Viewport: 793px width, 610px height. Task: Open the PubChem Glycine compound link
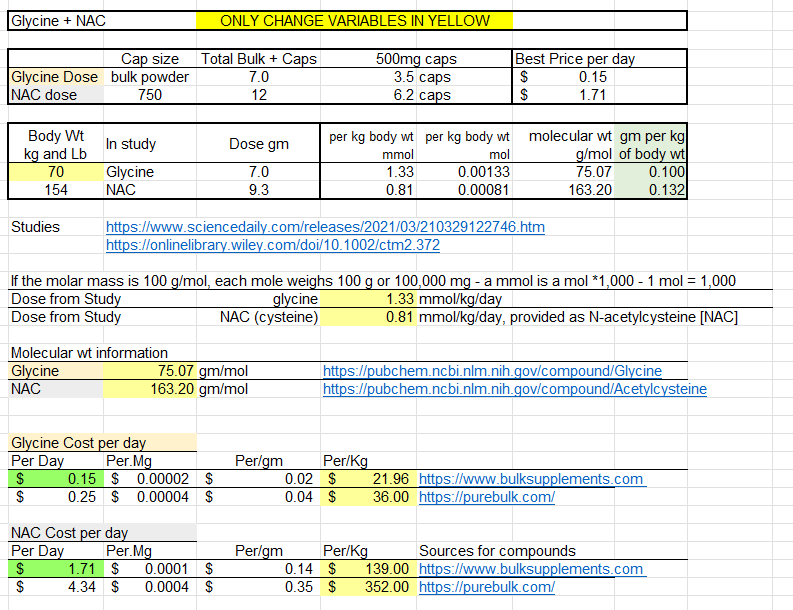pos(492,371)
